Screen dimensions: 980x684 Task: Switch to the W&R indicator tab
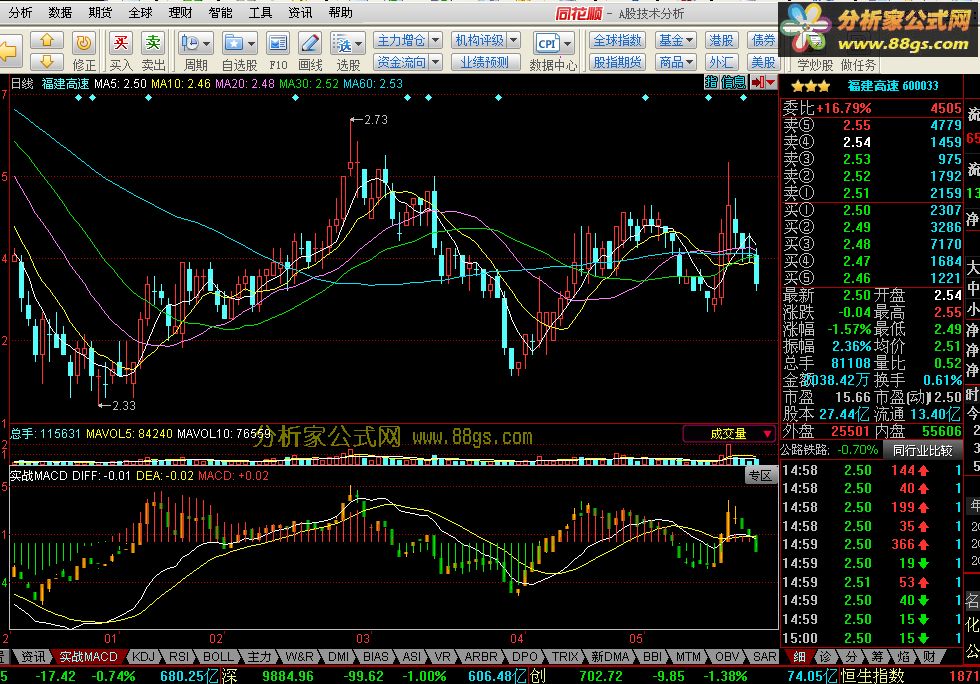299,656
